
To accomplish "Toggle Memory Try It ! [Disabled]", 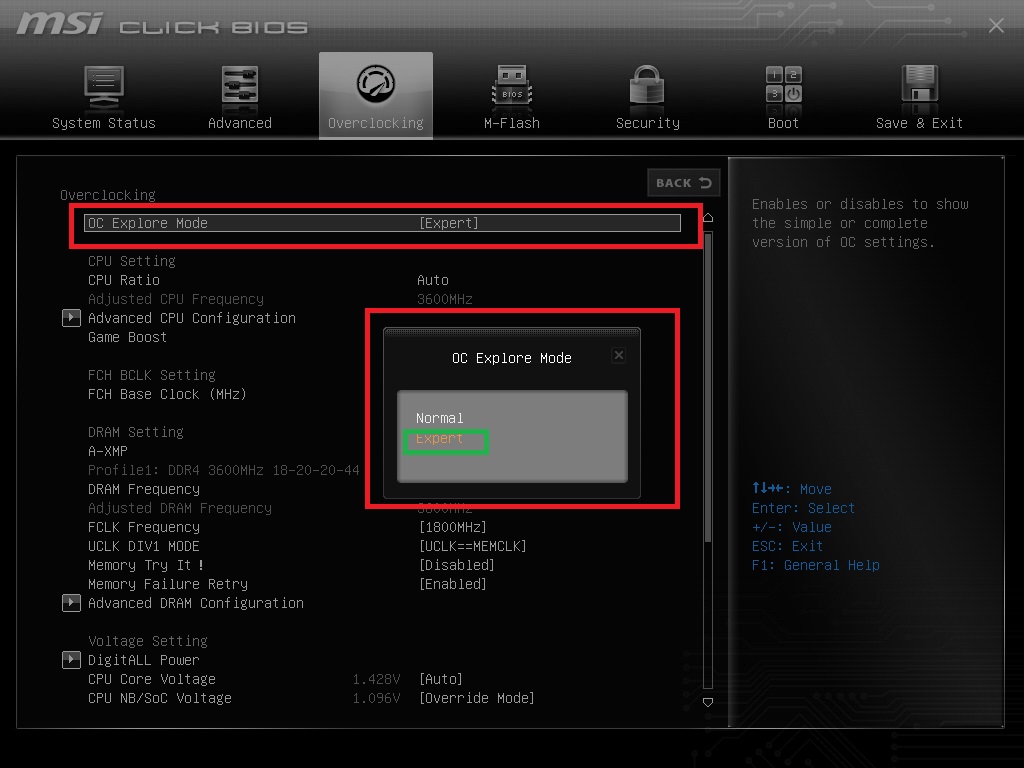I will (456, 565).
